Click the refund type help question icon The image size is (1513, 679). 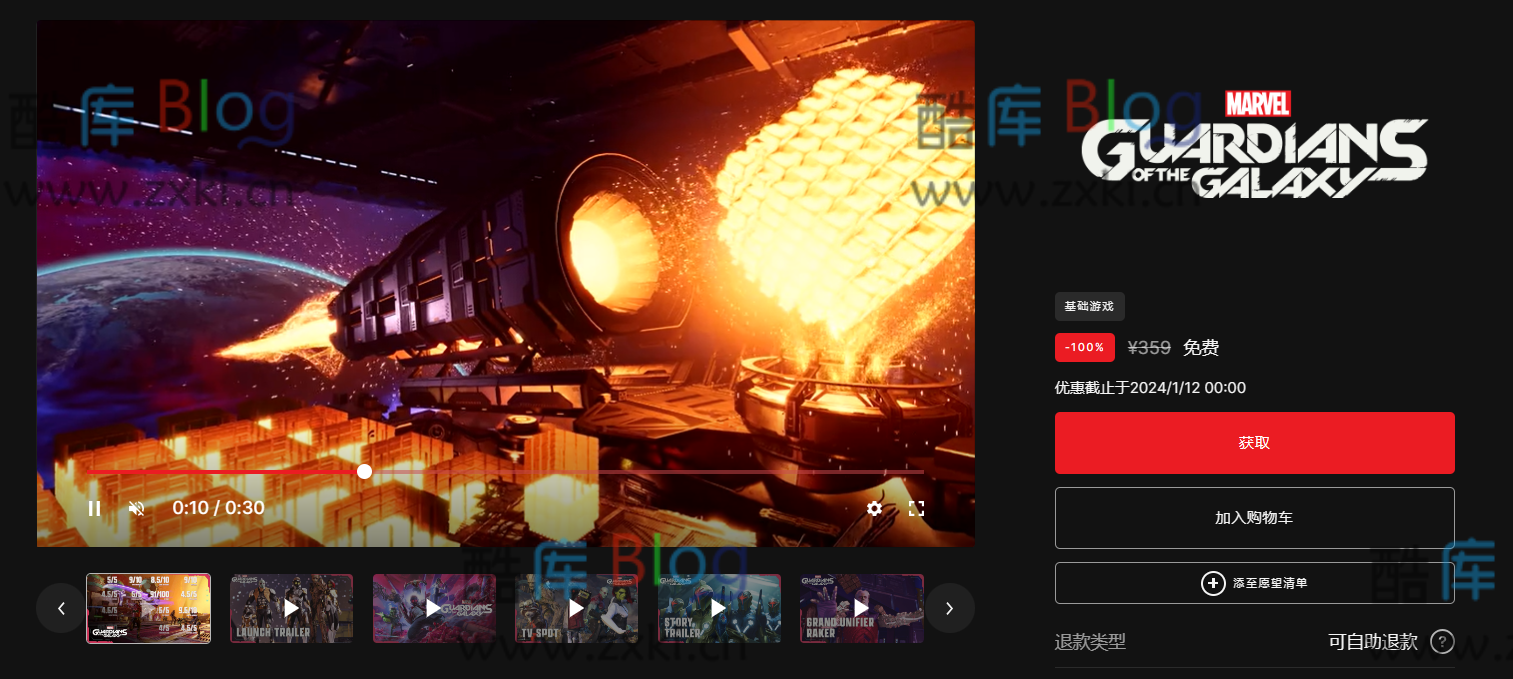click(1441, 642)
